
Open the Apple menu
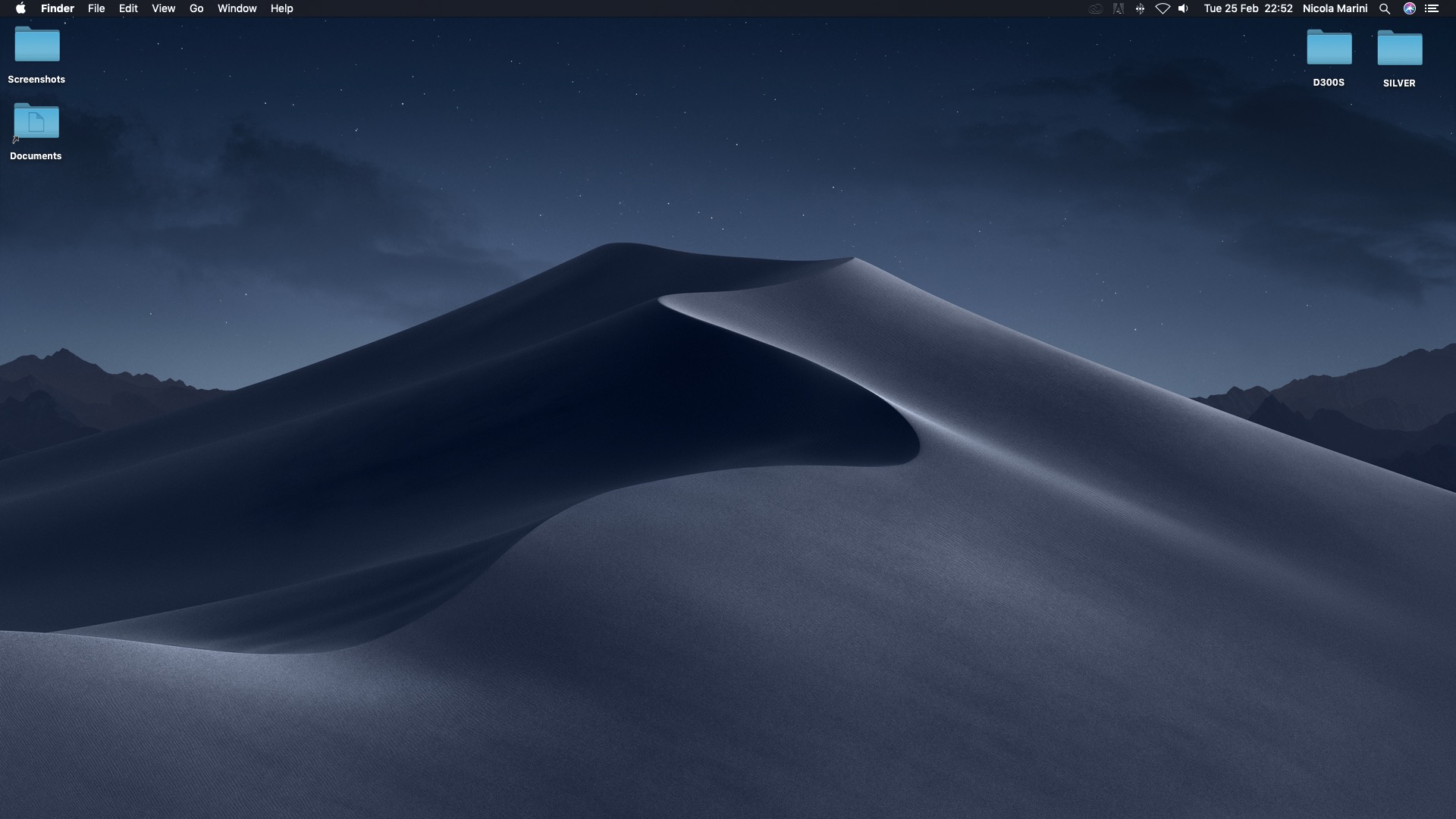click(x=20, y=8)
